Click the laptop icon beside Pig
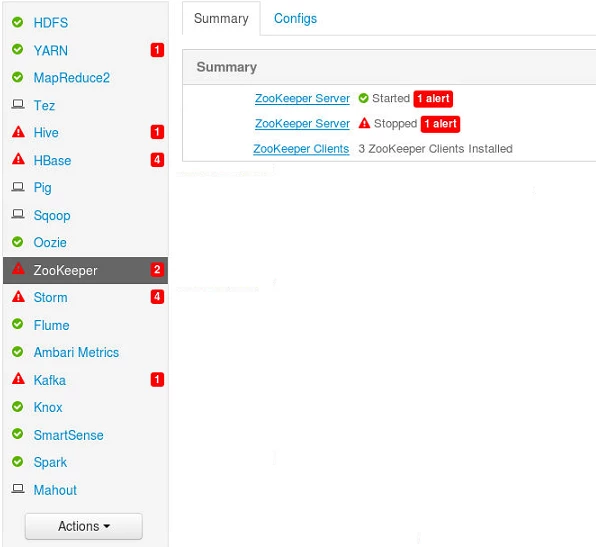This screenshot has width=596, height=547. tap(18, 187)
